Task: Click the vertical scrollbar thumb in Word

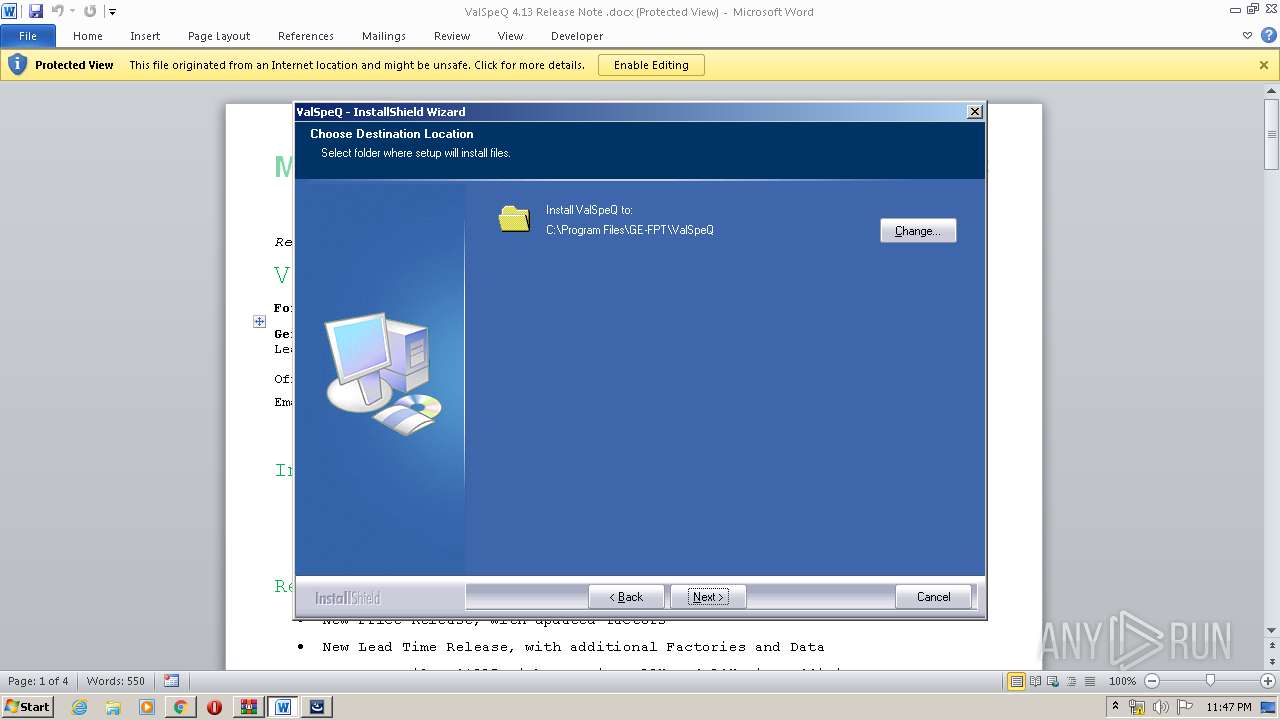Action: coord(1272,134)
